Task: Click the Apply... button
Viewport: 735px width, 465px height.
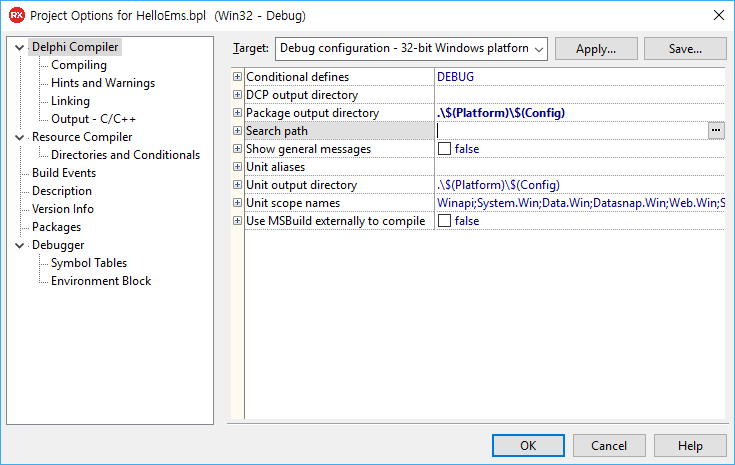Action: click(596, 49)
